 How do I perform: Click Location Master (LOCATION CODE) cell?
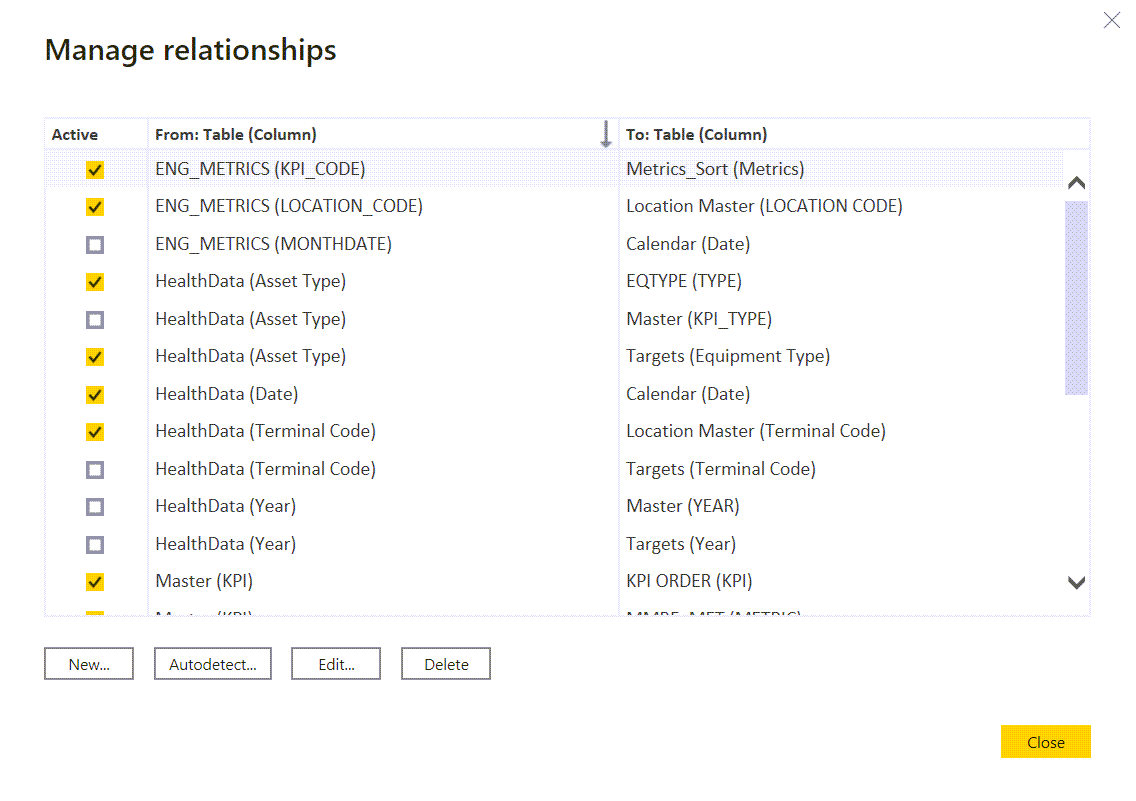tap(764, 206)
